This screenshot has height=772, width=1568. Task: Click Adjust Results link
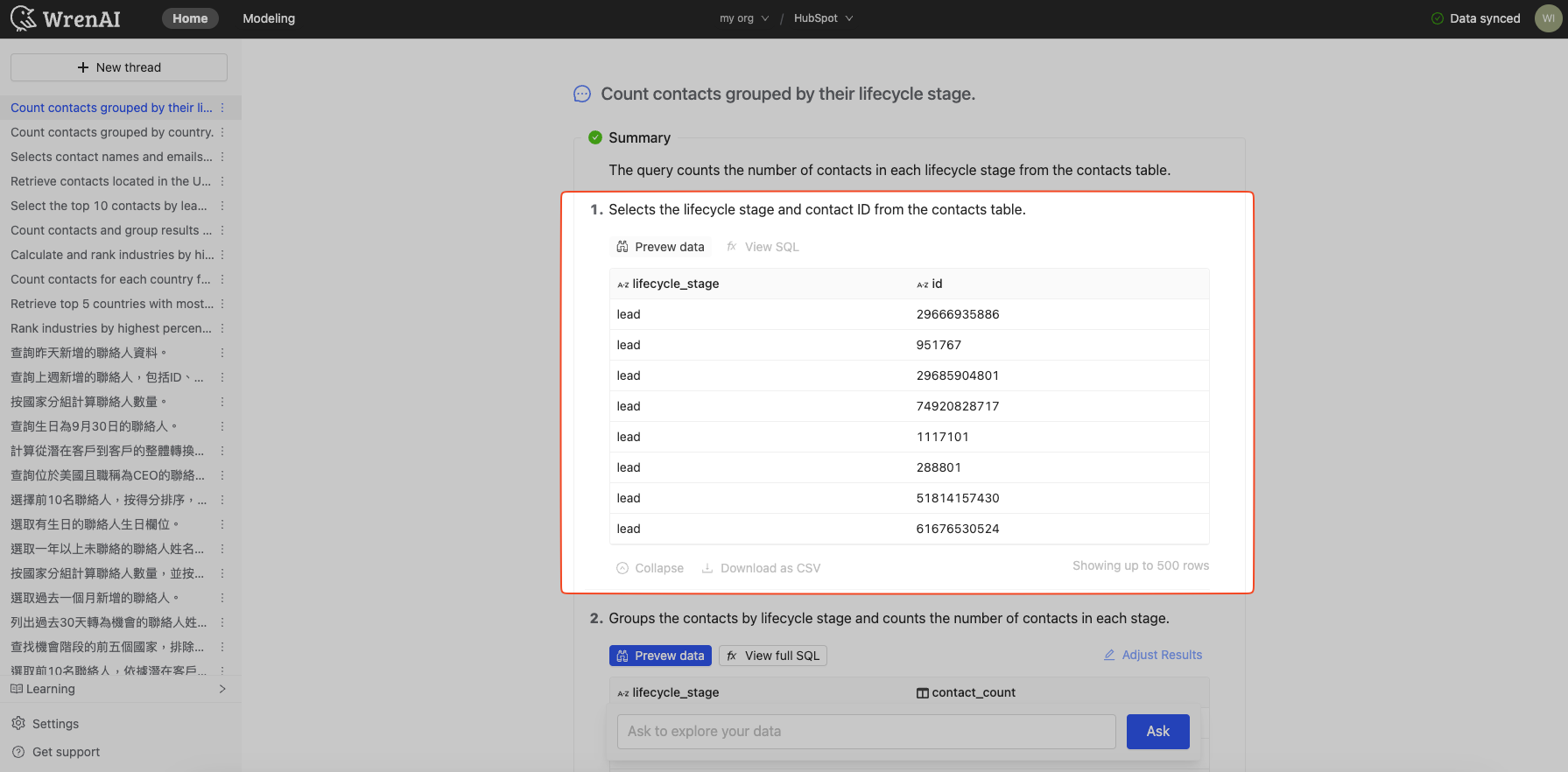[1153, 655]
